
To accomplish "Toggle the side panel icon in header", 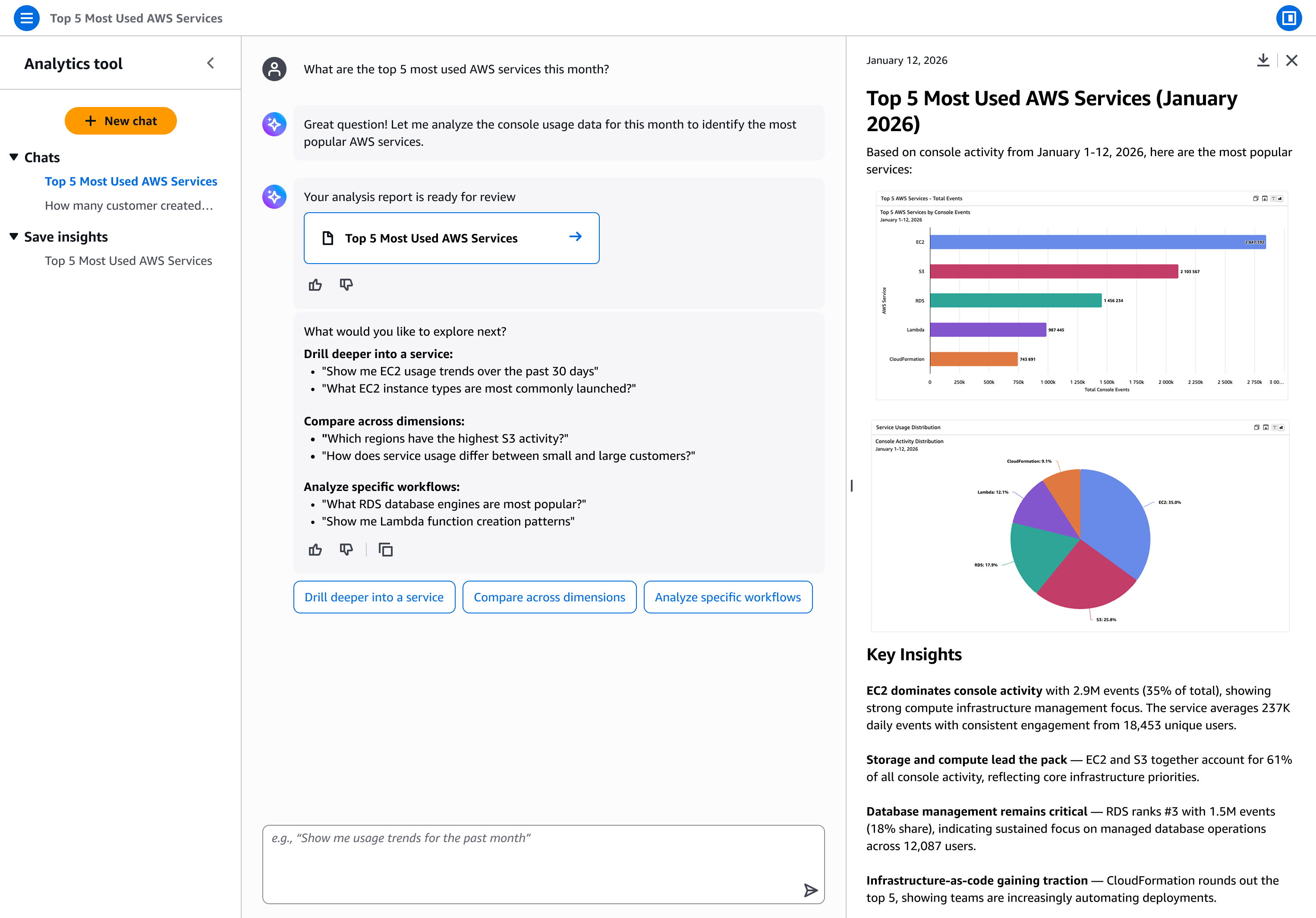I will (x=1289, y=18).
